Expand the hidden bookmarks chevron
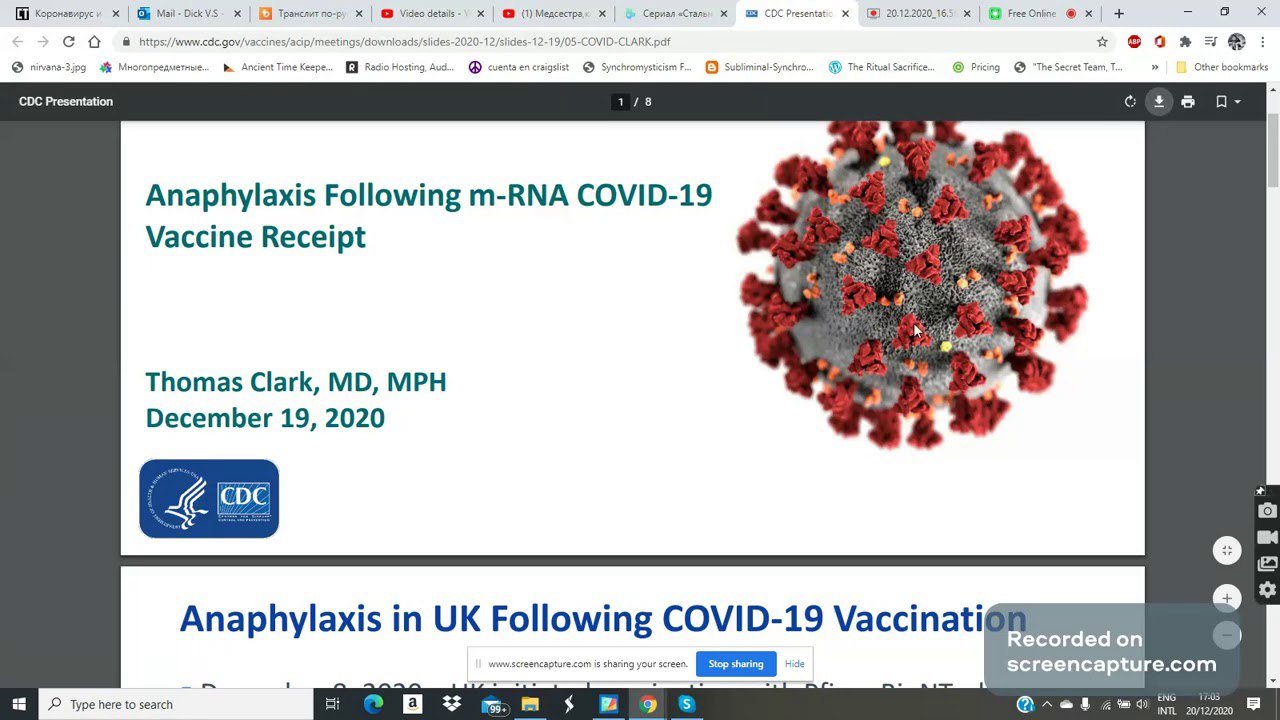Viewport: 1280px width, 720px height. click(1155, 67)
